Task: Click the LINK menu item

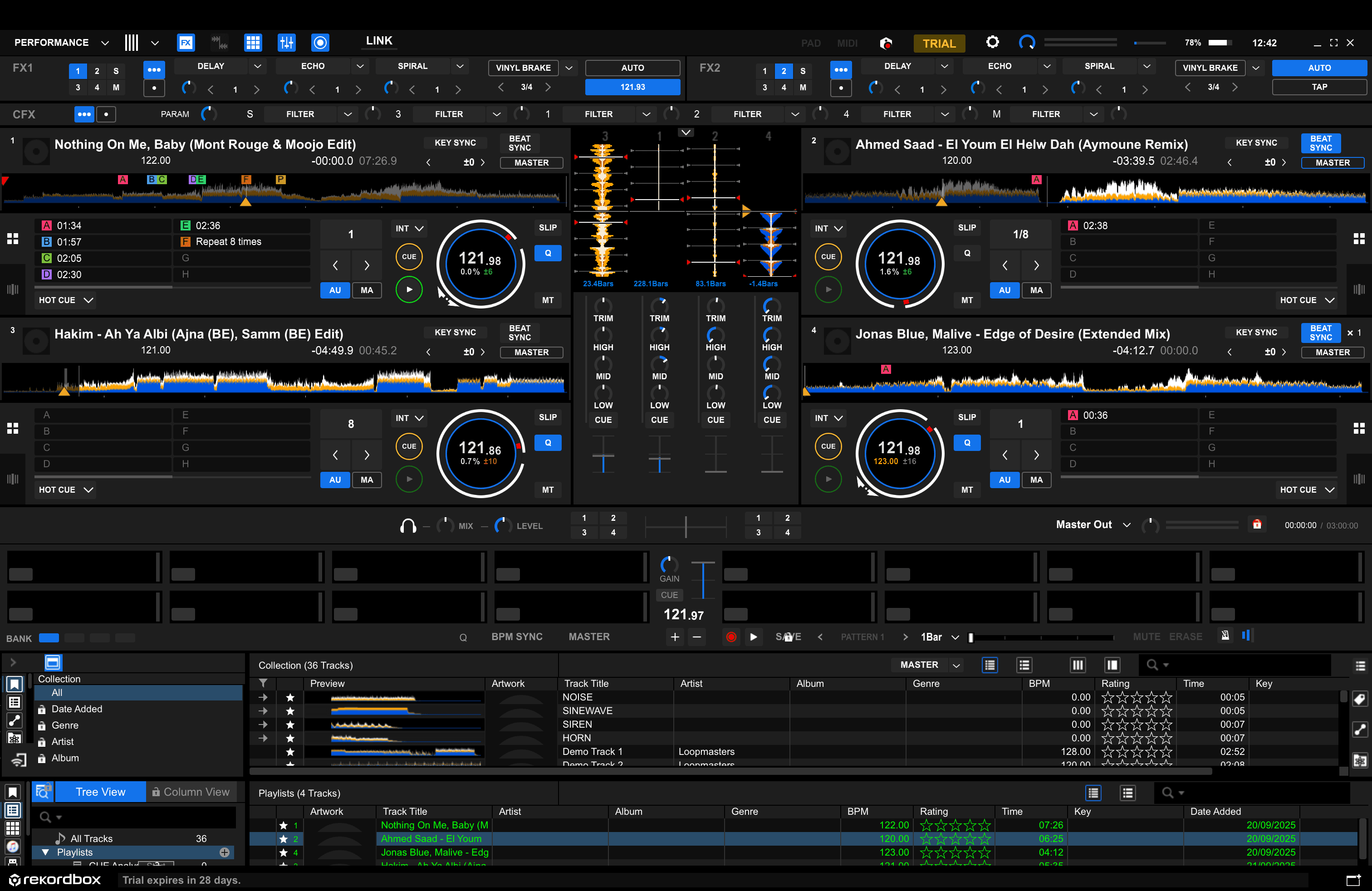Action: point(379,41)
